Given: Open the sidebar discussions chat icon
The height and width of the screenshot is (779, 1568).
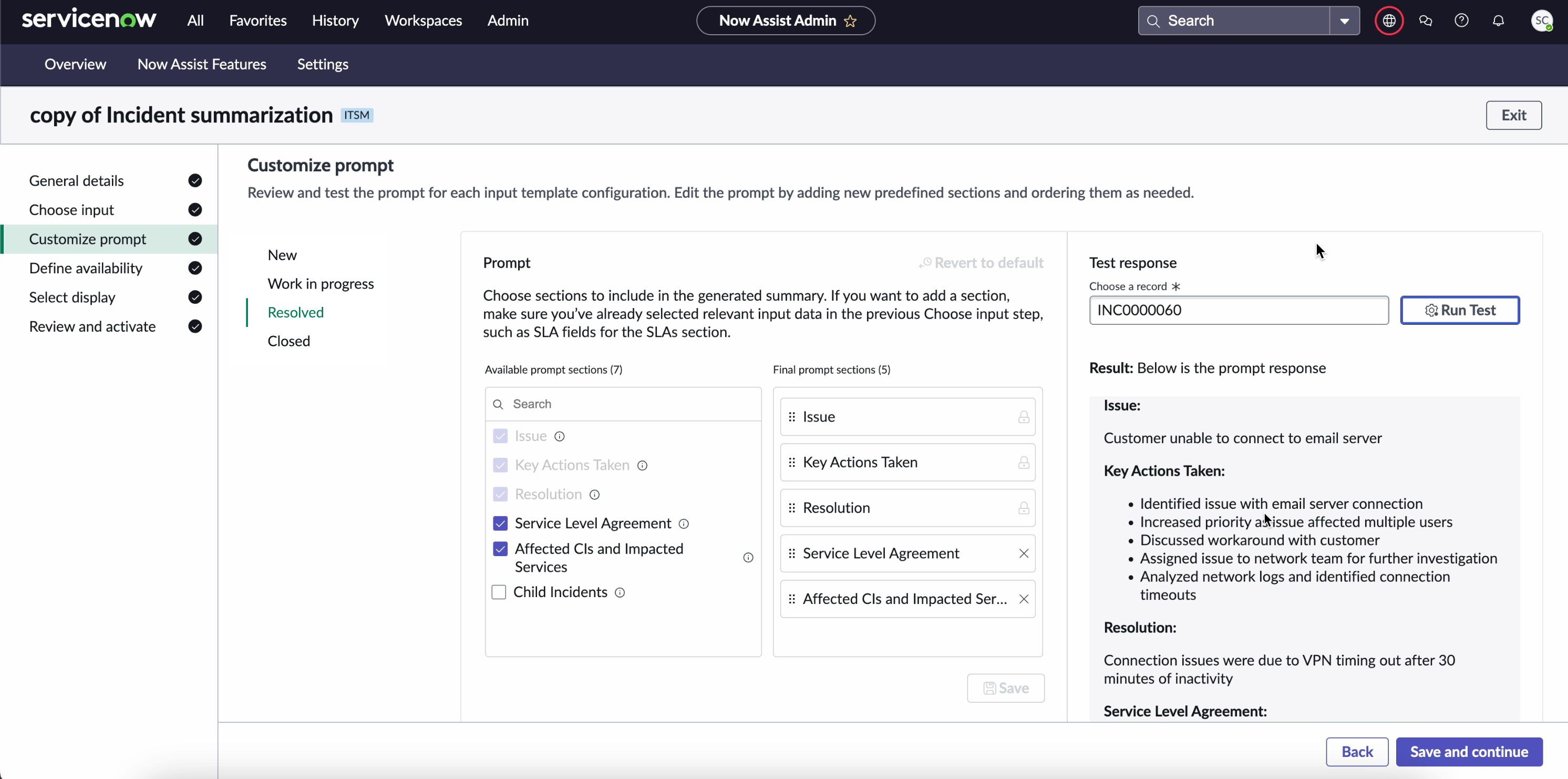Looking at the screenshot, I should coord(1425,20).
